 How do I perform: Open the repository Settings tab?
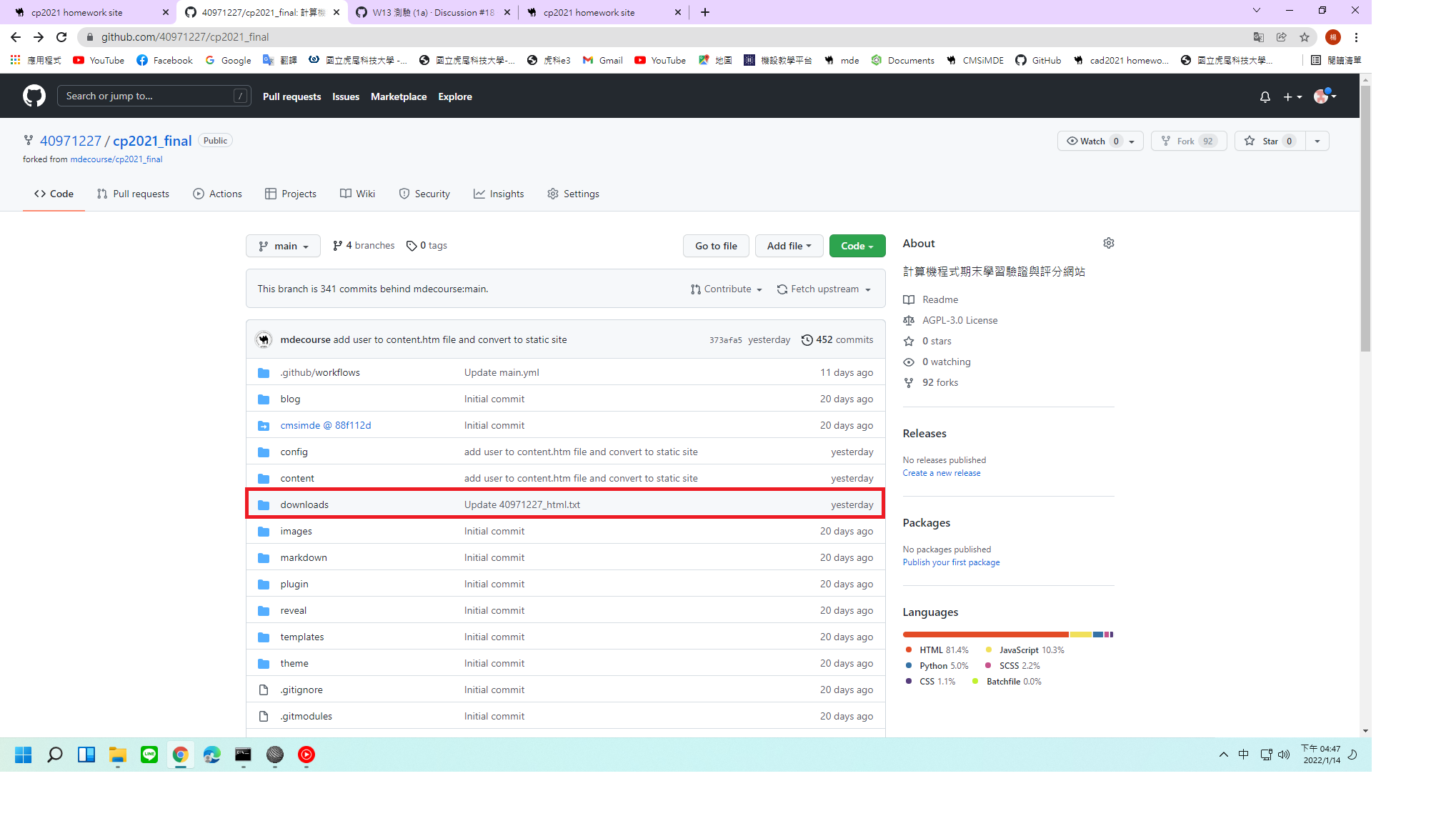(x=573, y=194)
